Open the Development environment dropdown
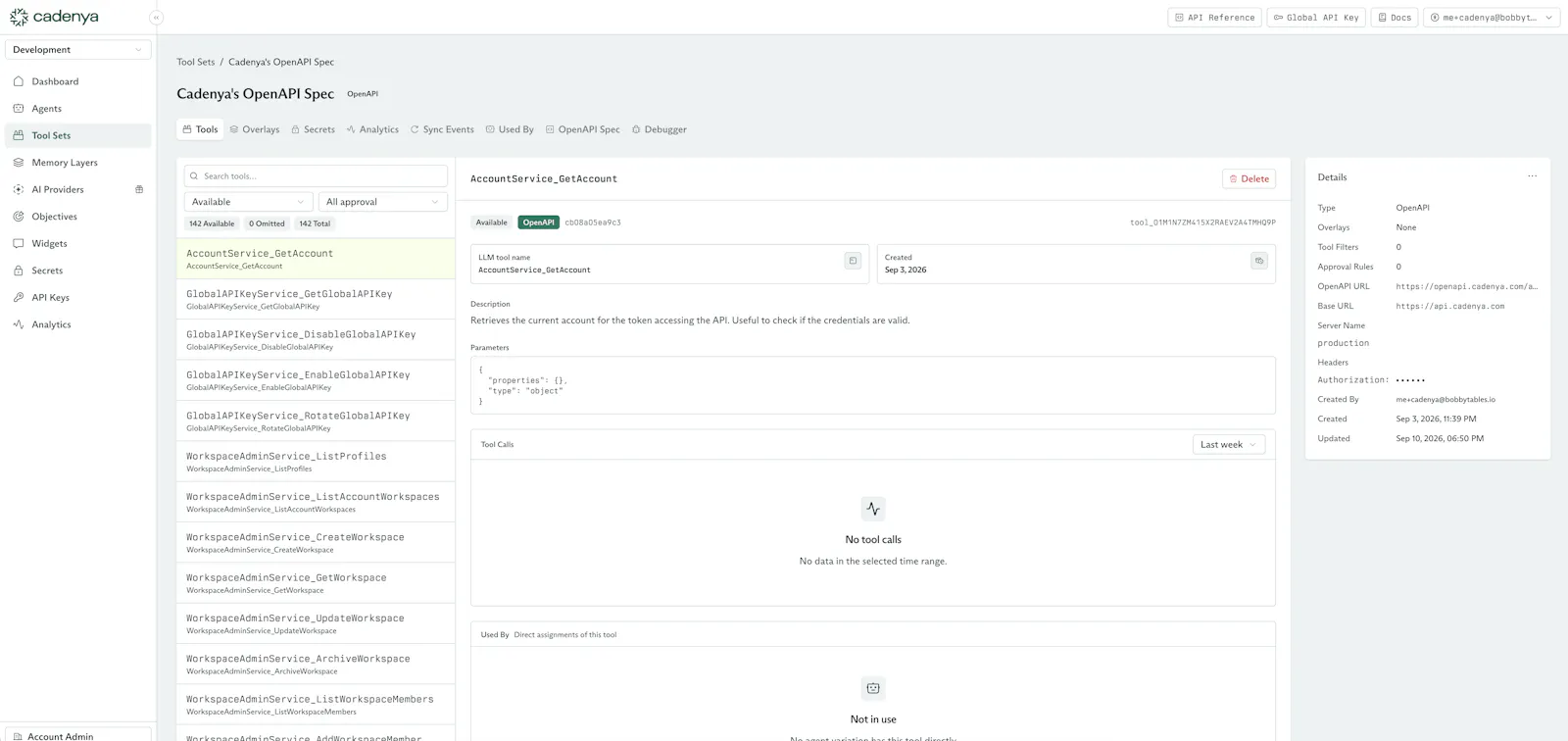The height and width of the screenshot is (741, 1568). [x=78, y=50]
